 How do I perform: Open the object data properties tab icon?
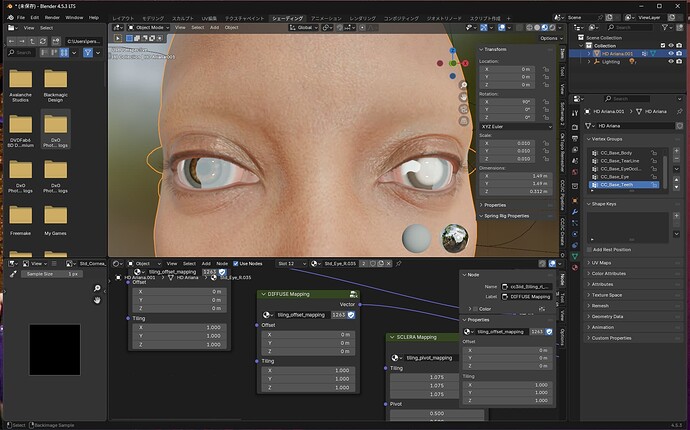pyautogui.click(x=575, y=256)
